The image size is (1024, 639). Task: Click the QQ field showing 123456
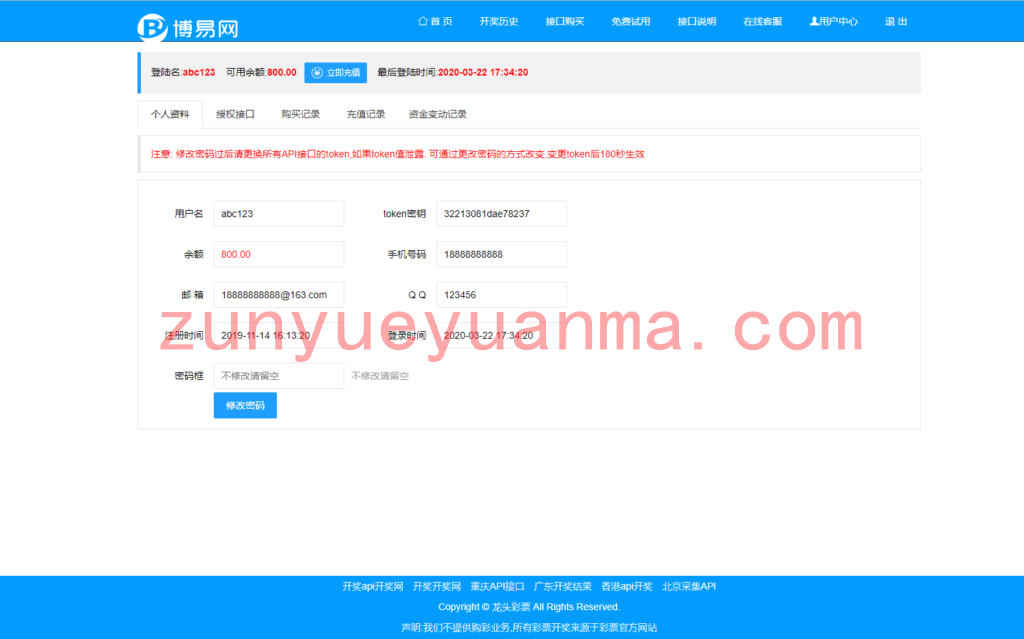tap(501, 295)
